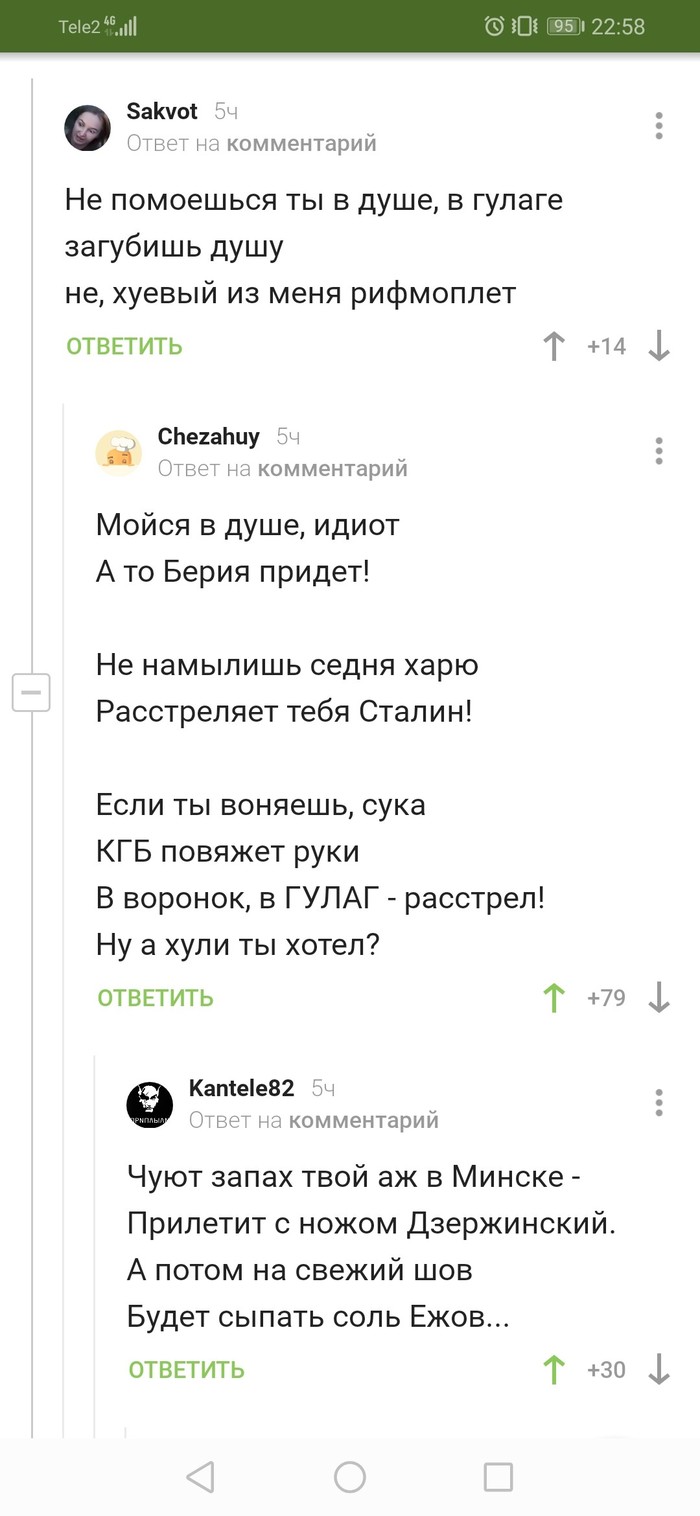The width and height of the screenshot is (700, 1516).
Task: Reply to Kantele82 via ОТВЕТИТЬ
Action: click(185, 1369)
